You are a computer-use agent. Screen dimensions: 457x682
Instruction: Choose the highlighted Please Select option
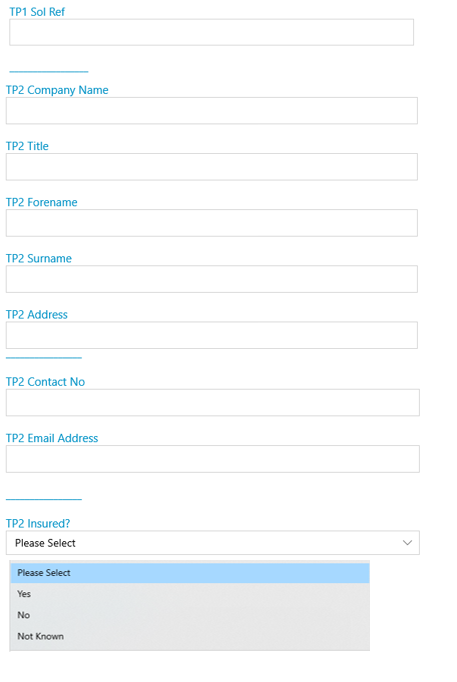(190, 572)
